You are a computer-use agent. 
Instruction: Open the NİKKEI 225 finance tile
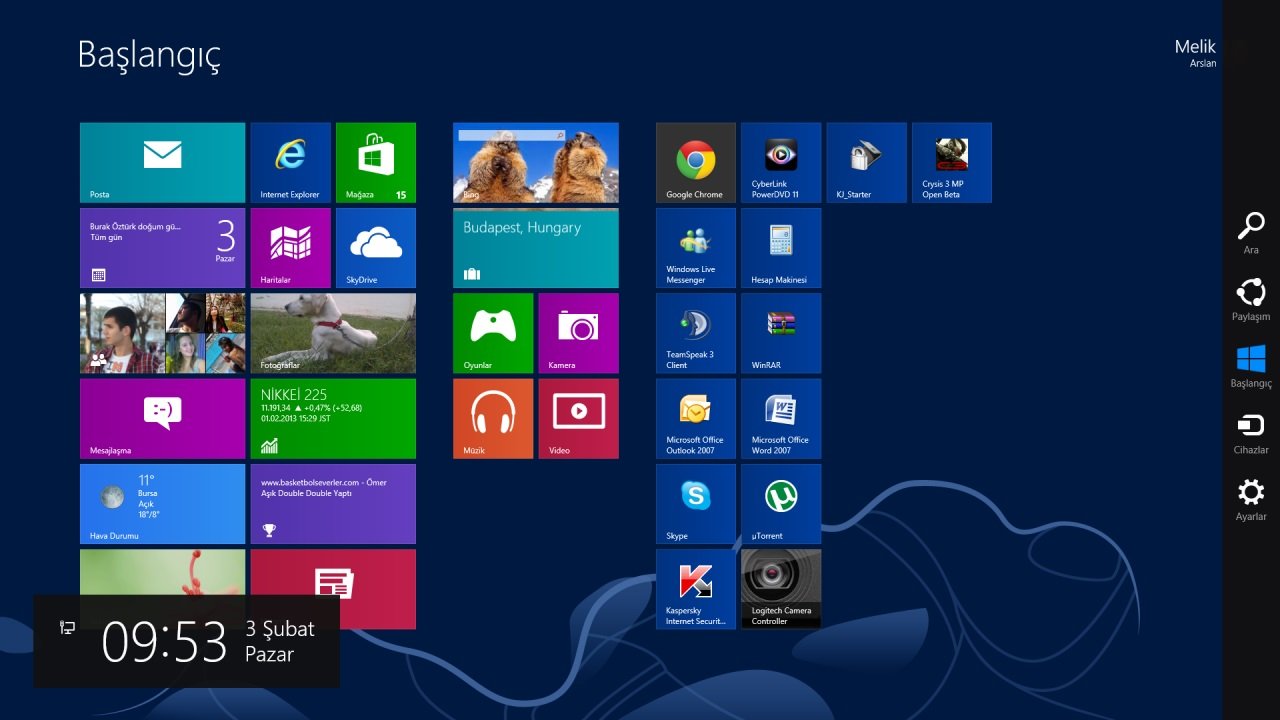pyautogui.click(x=333, y=418)
